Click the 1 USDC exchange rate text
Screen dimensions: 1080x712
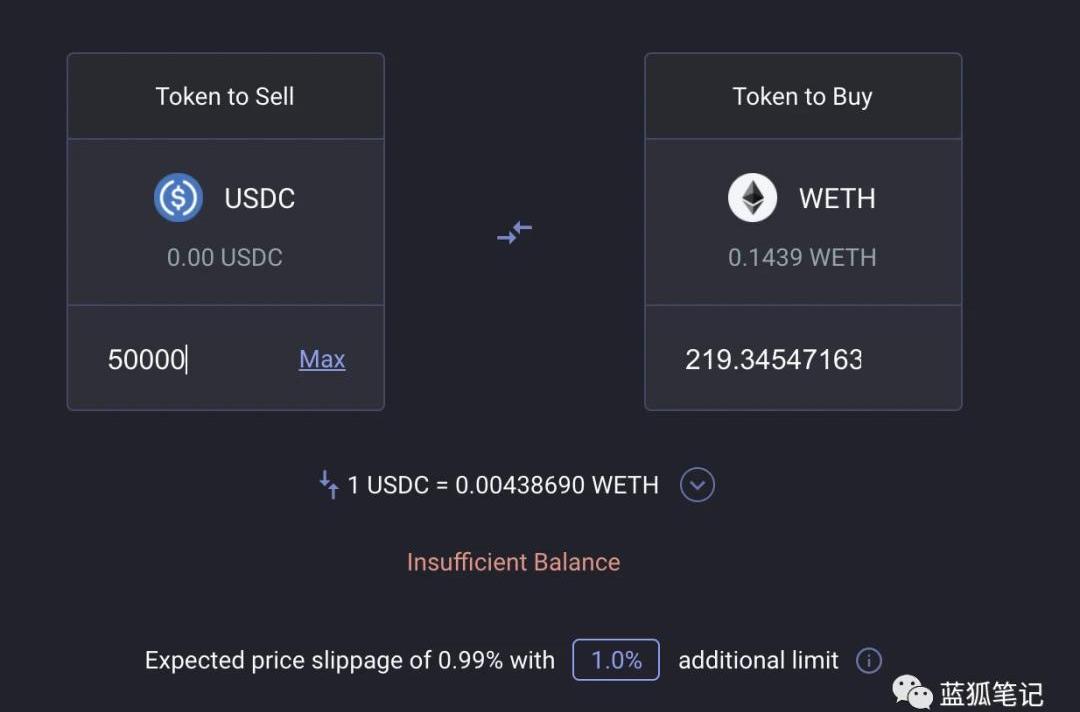503,486
